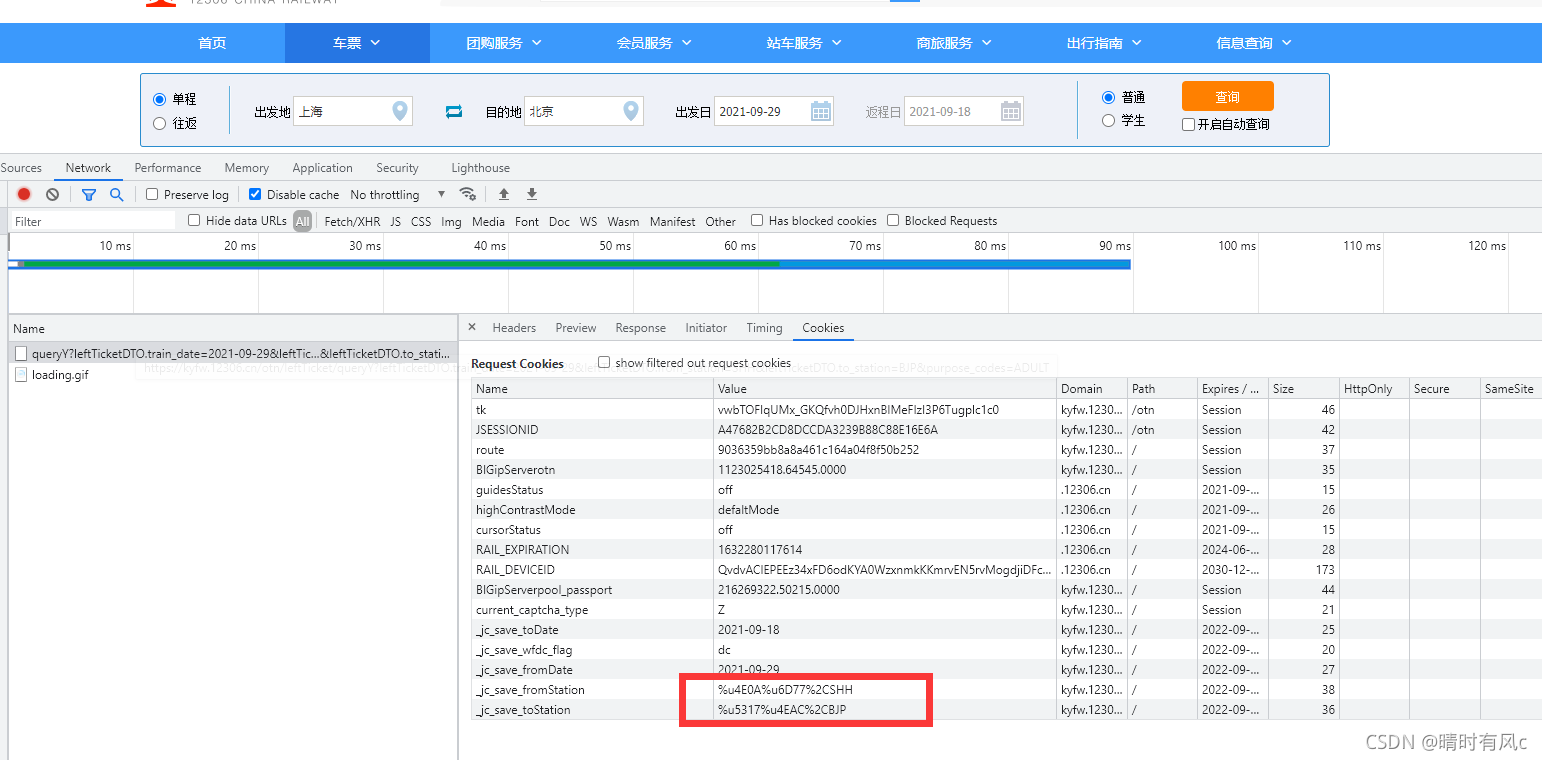Expand 信息查询 navigation menu
This screenshot has height=760, width=1542.
(x=1254, y=43)
